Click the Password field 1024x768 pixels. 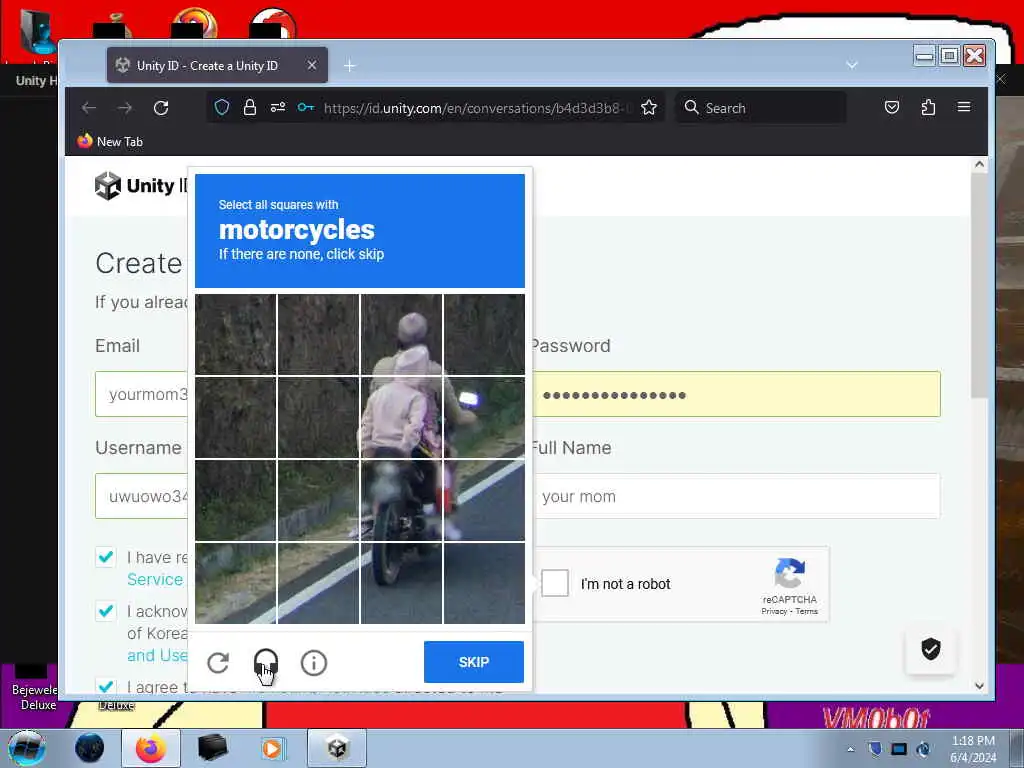coord(736,394)
